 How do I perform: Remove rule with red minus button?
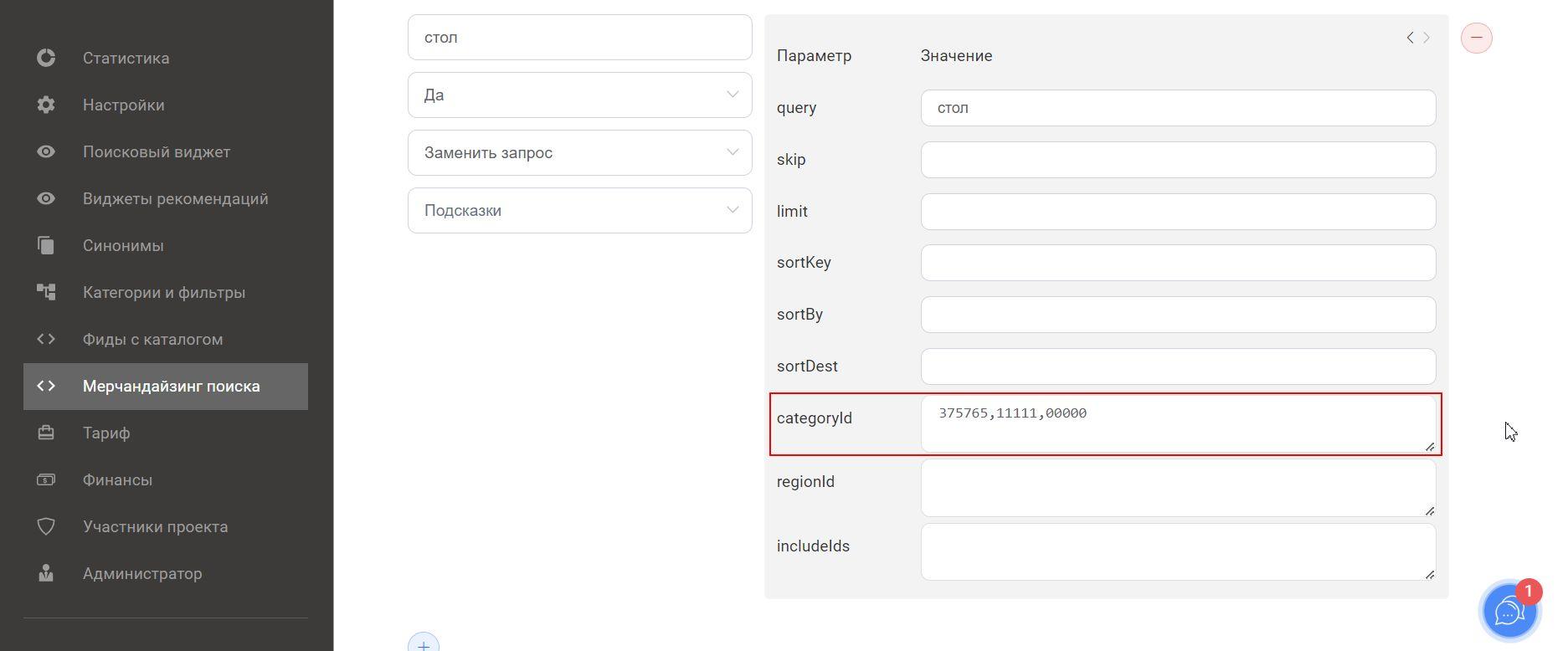tap(1476, 38)
